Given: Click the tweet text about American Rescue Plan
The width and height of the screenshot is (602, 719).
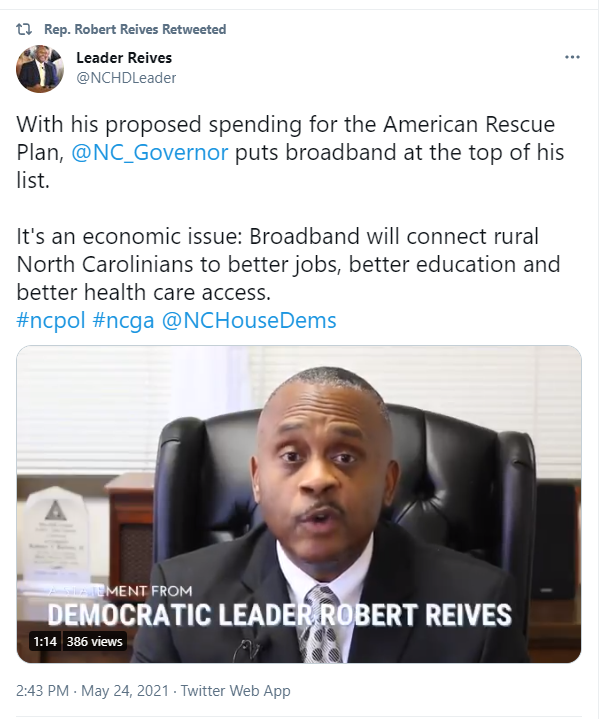Looking at the screenshot, I should (290, 152).
